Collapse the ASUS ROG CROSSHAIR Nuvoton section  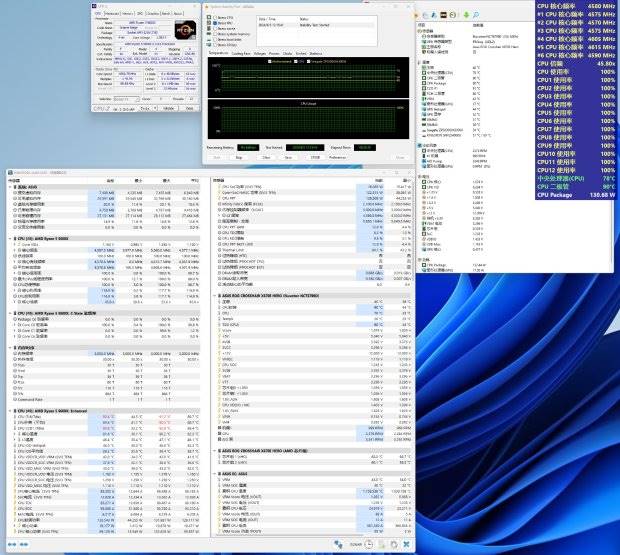(214, 296)
